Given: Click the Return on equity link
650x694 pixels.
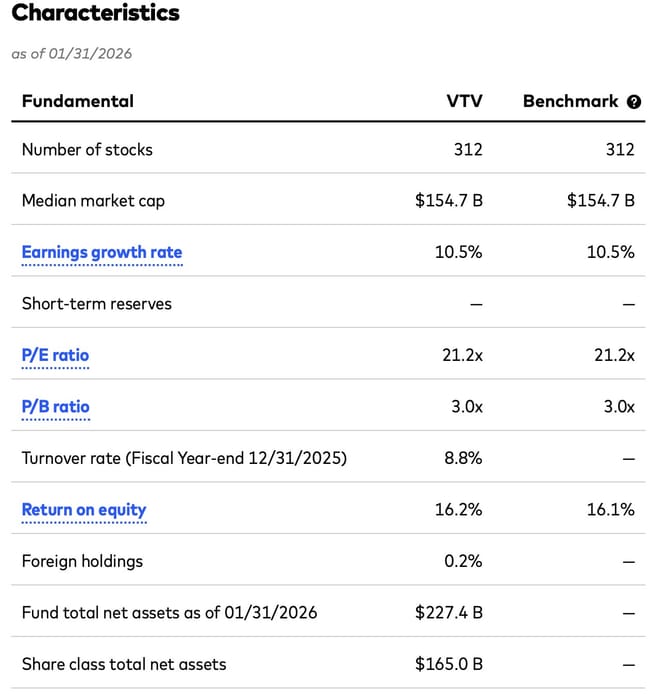Looking at the screenshot, I should point(84,510).
